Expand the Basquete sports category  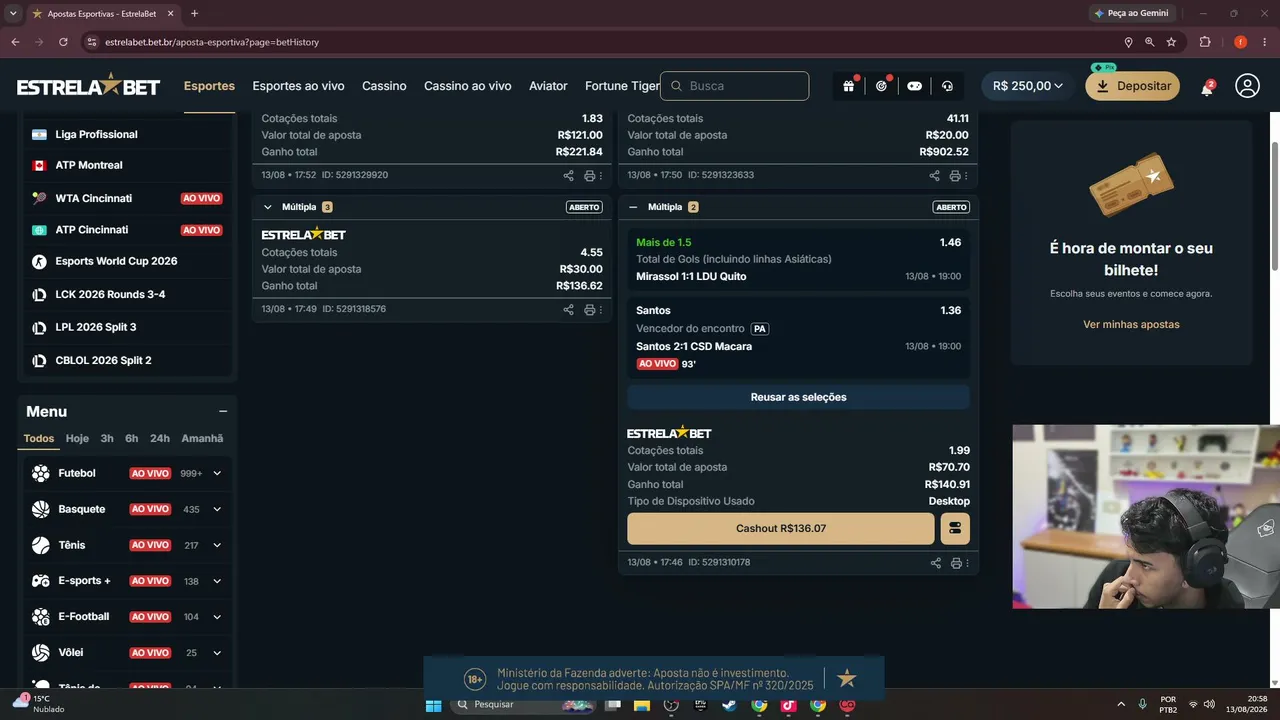[x=217, y=509]
